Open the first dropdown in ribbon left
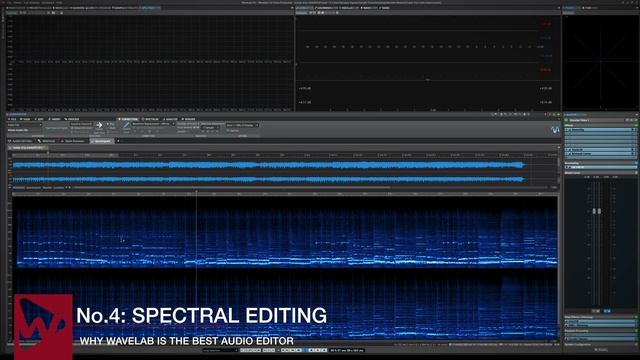This screenshot has height=360, width=640. click(24, 125)
